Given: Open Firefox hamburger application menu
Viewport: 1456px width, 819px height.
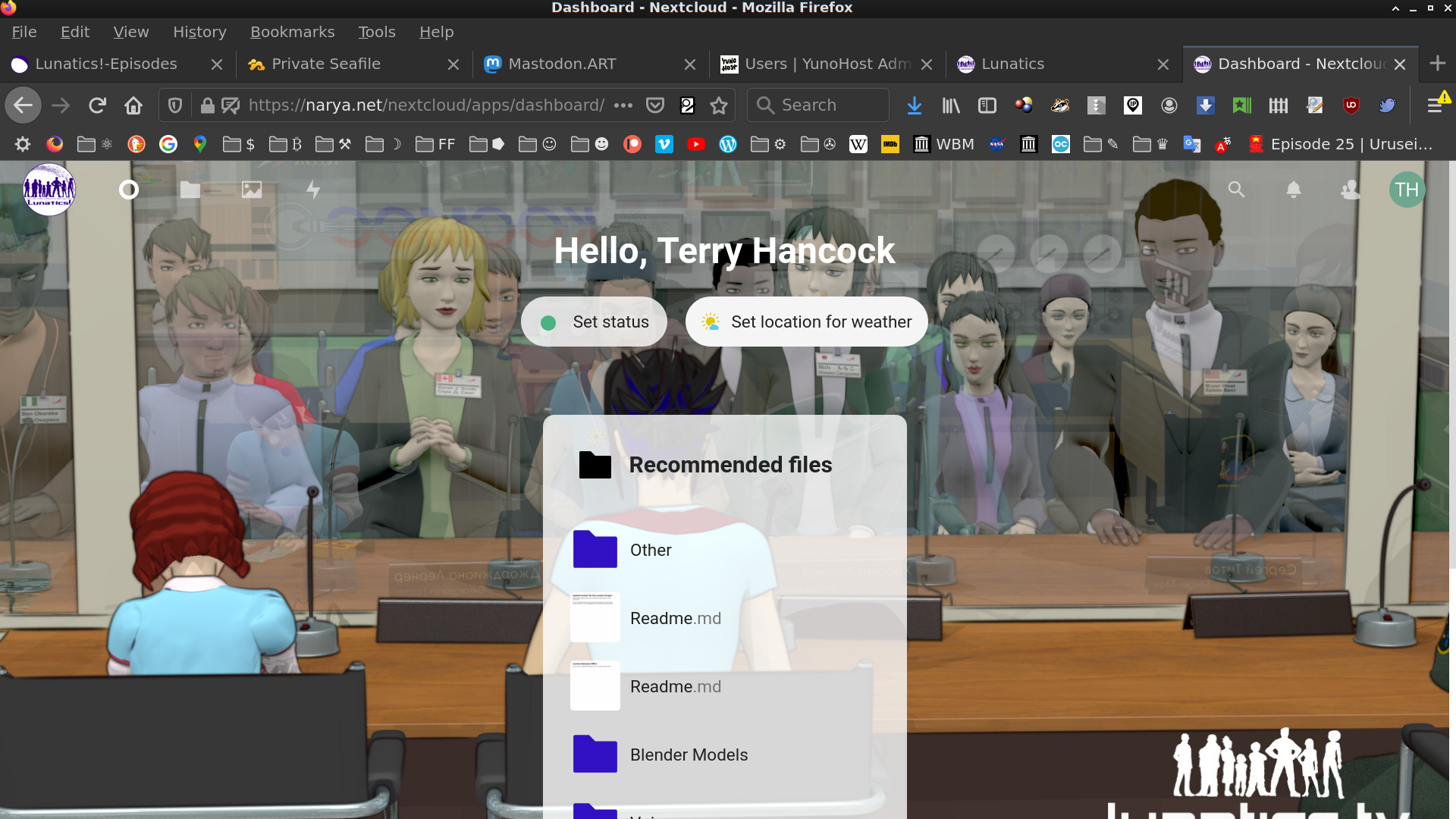Looking at the screenshot, I should tap(1435, 105).
